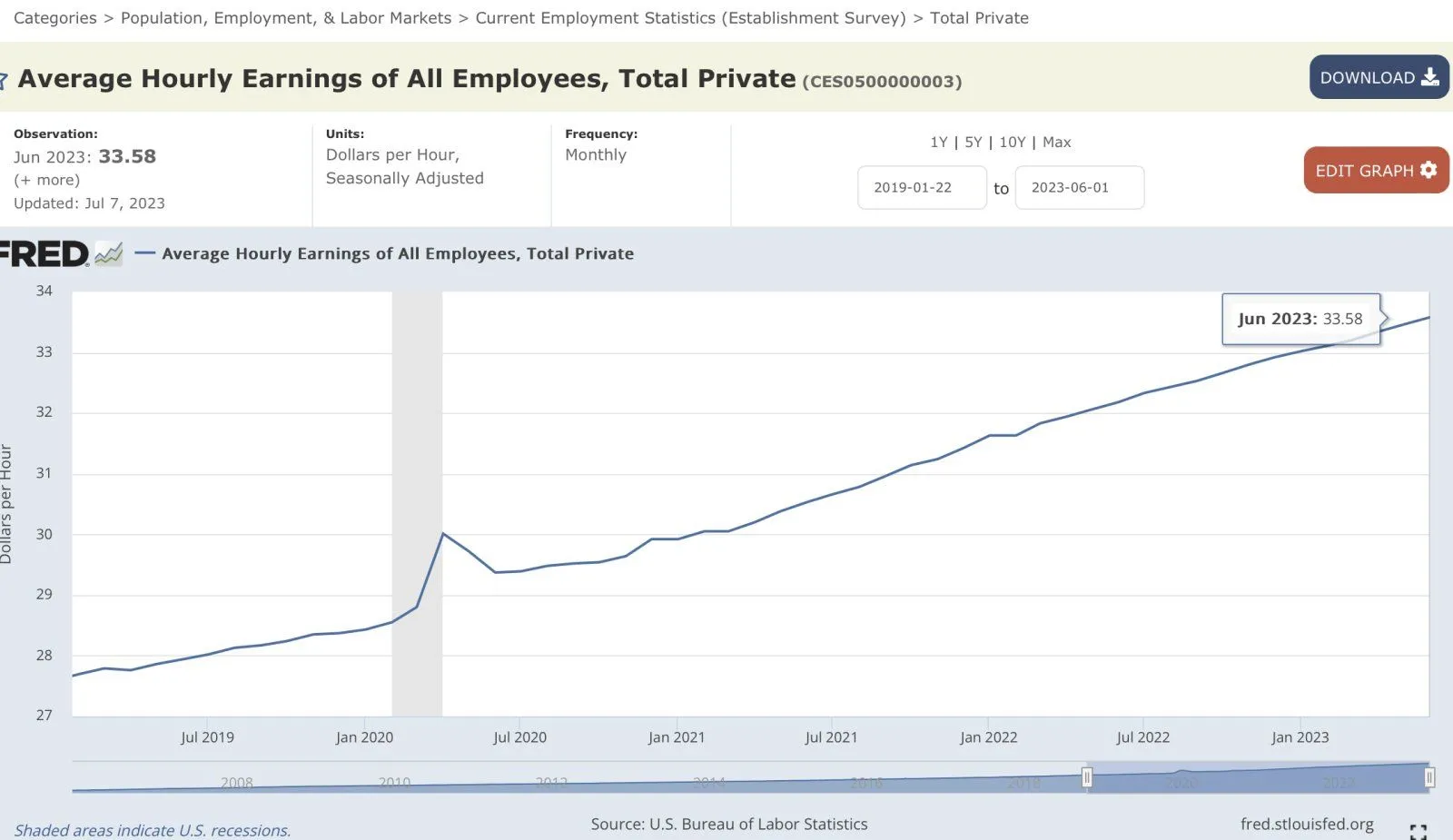Click the gear icon on Edit Graph
Screen dimensions: 1453x840
(x=1428, y=170)
